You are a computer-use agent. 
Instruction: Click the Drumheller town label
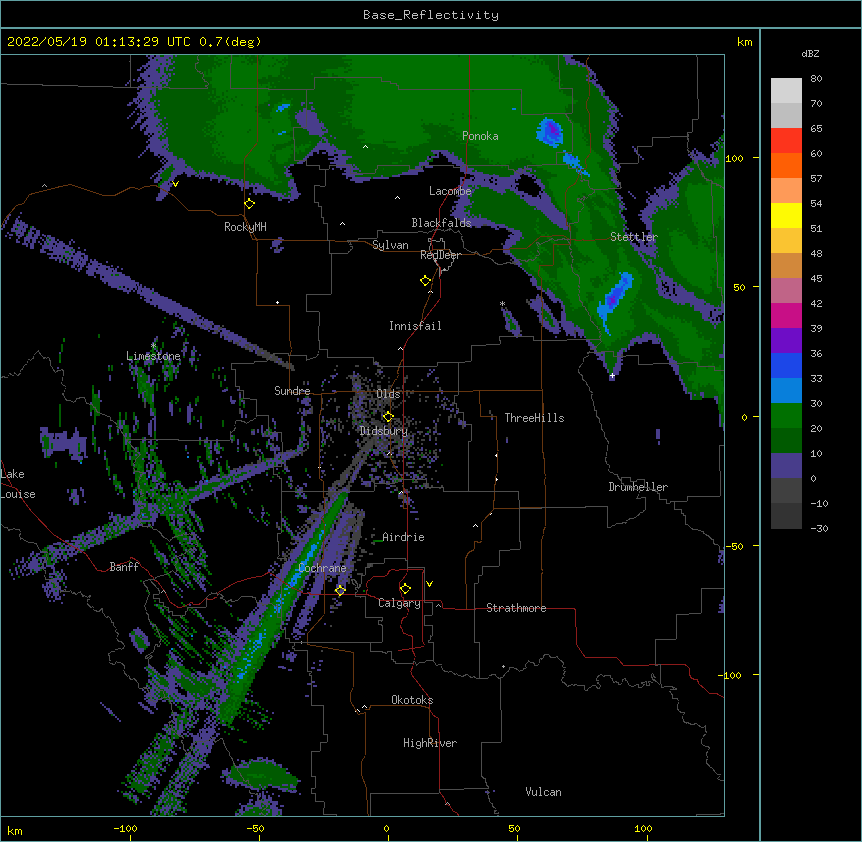tap(638, 487)
